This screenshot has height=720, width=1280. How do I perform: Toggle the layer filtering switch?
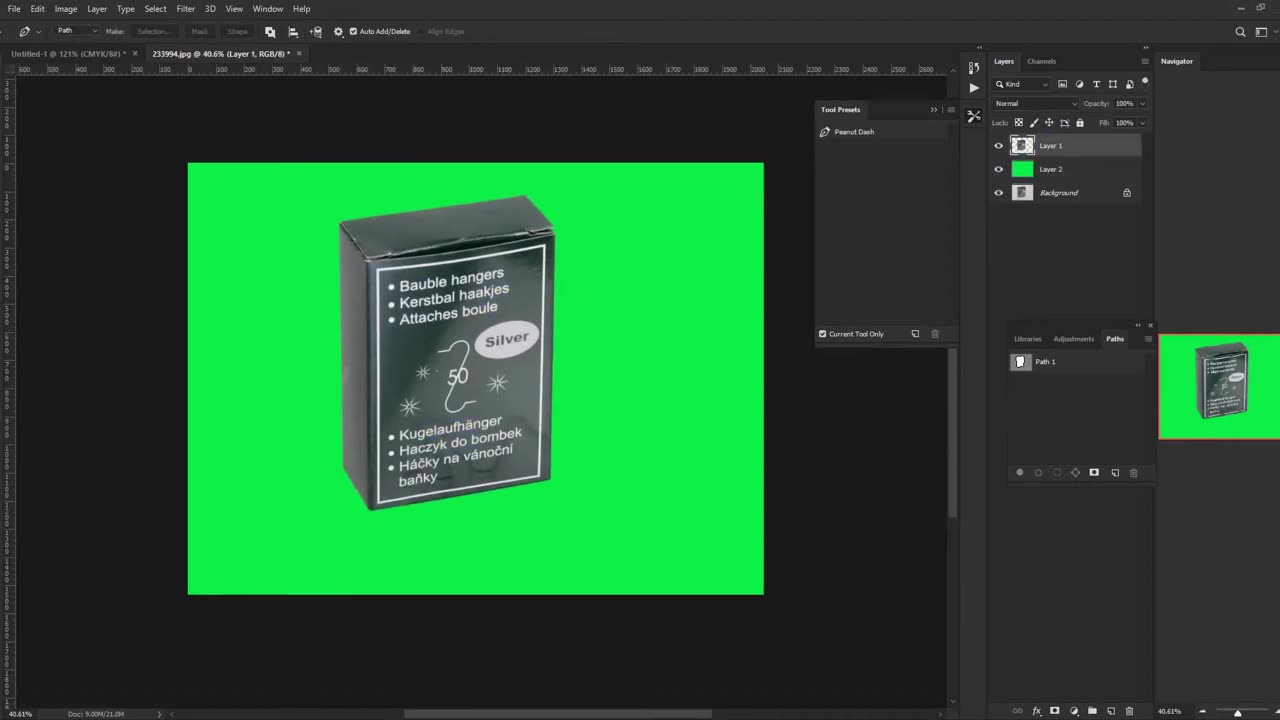click(x=1145, y=82)
